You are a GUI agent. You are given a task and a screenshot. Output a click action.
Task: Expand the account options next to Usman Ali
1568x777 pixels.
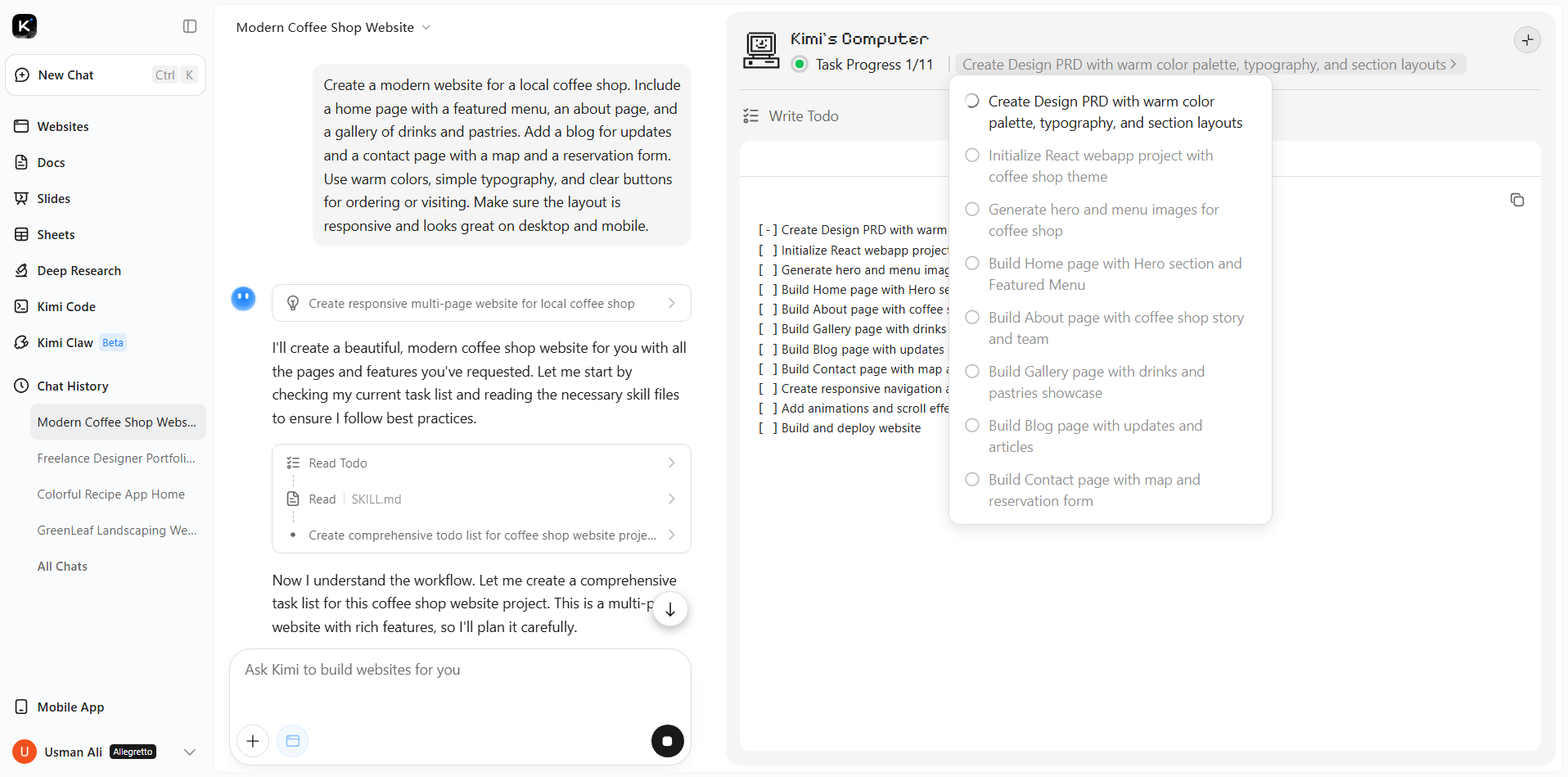point(189,752)
